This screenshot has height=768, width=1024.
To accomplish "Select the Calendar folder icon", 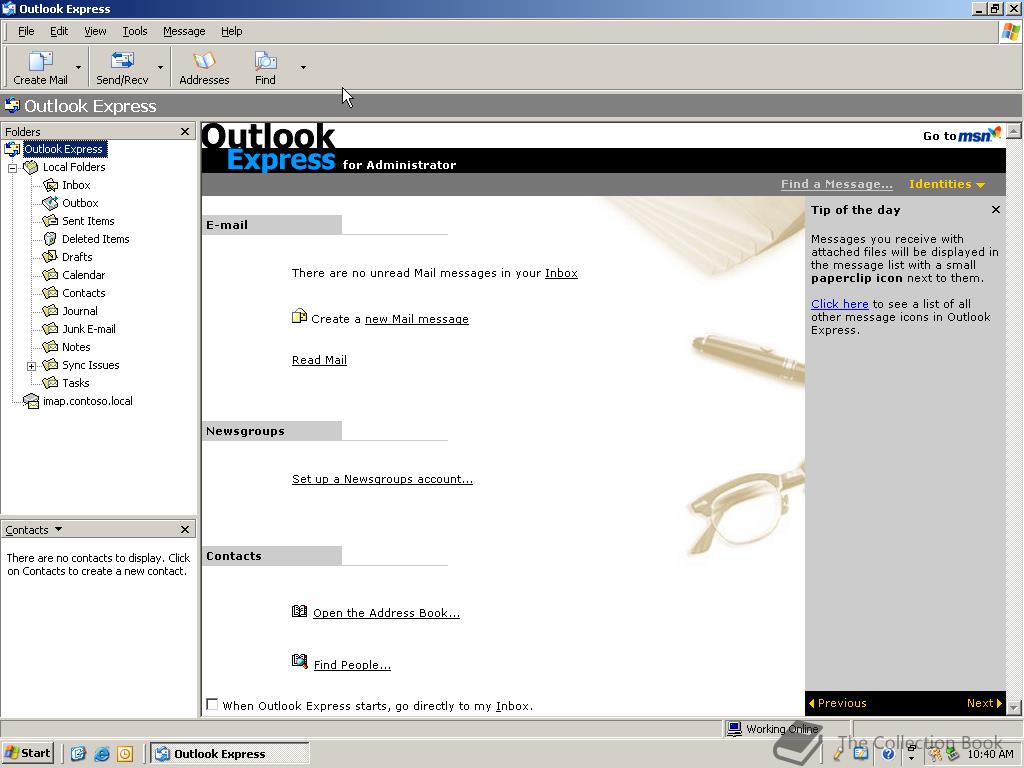I will tap(50, 275).
